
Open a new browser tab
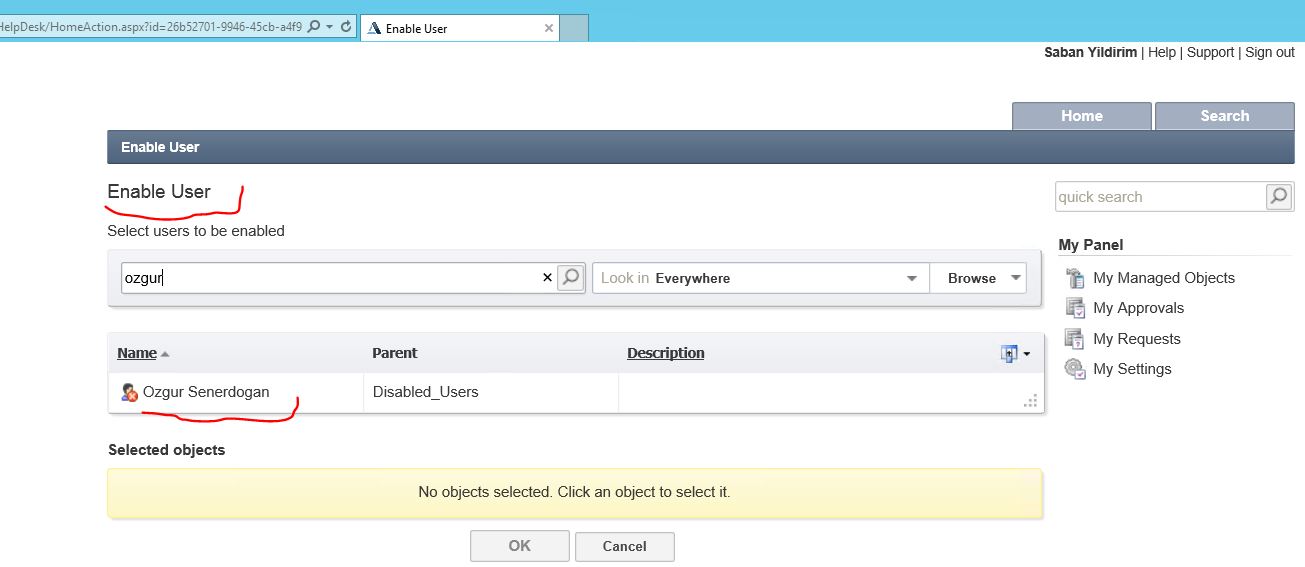(x=574, y=28)
